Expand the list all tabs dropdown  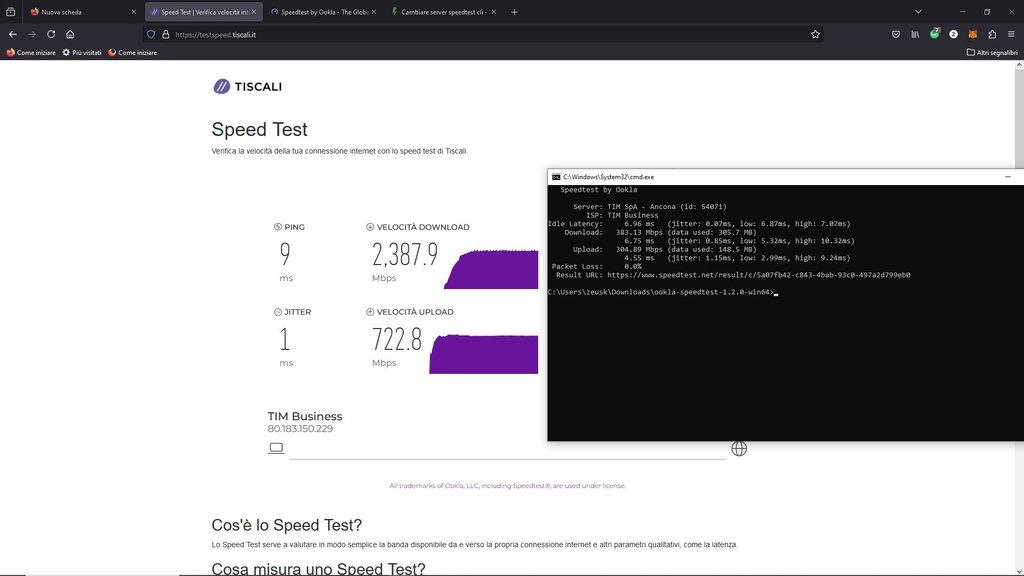pyautogui.click(x=918, y=12)
